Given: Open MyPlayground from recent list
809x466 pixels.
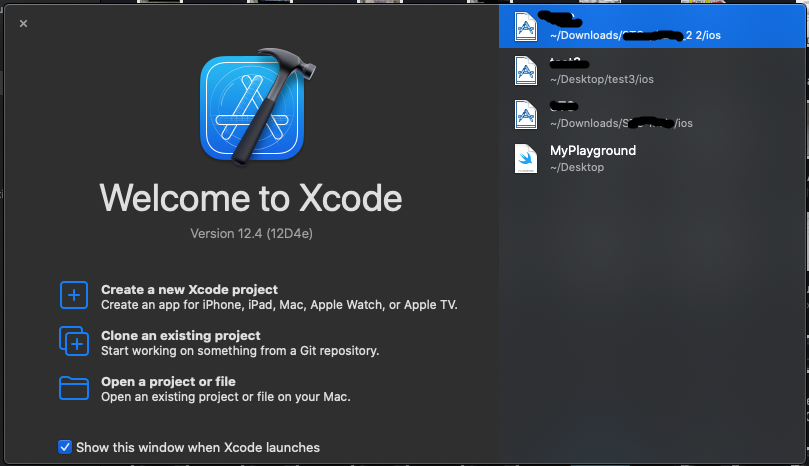Looking at the screenshot, I should click(652, 158).
